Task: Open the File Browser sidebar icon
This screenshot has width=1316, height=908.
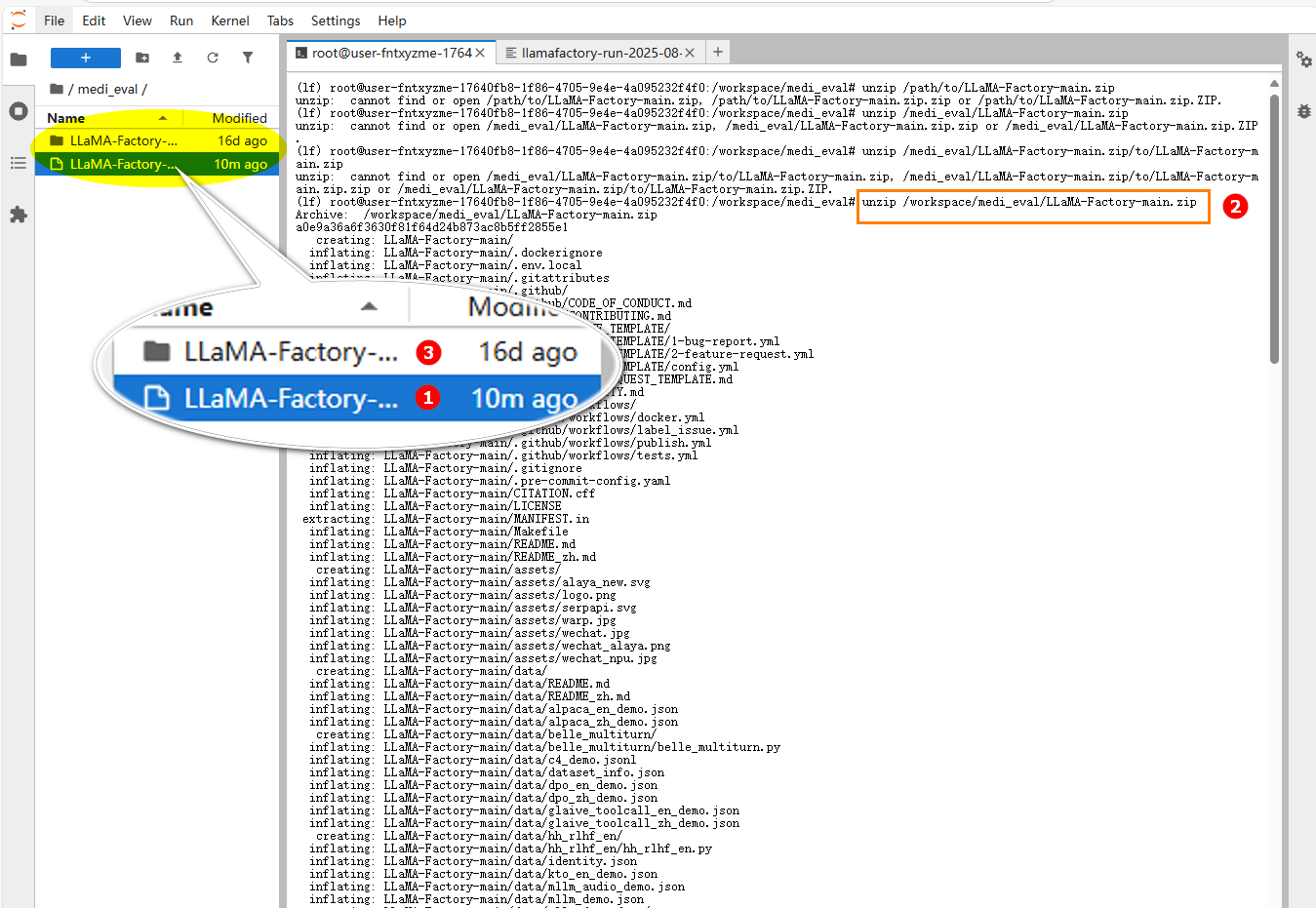Action: (x=18, y=59)
